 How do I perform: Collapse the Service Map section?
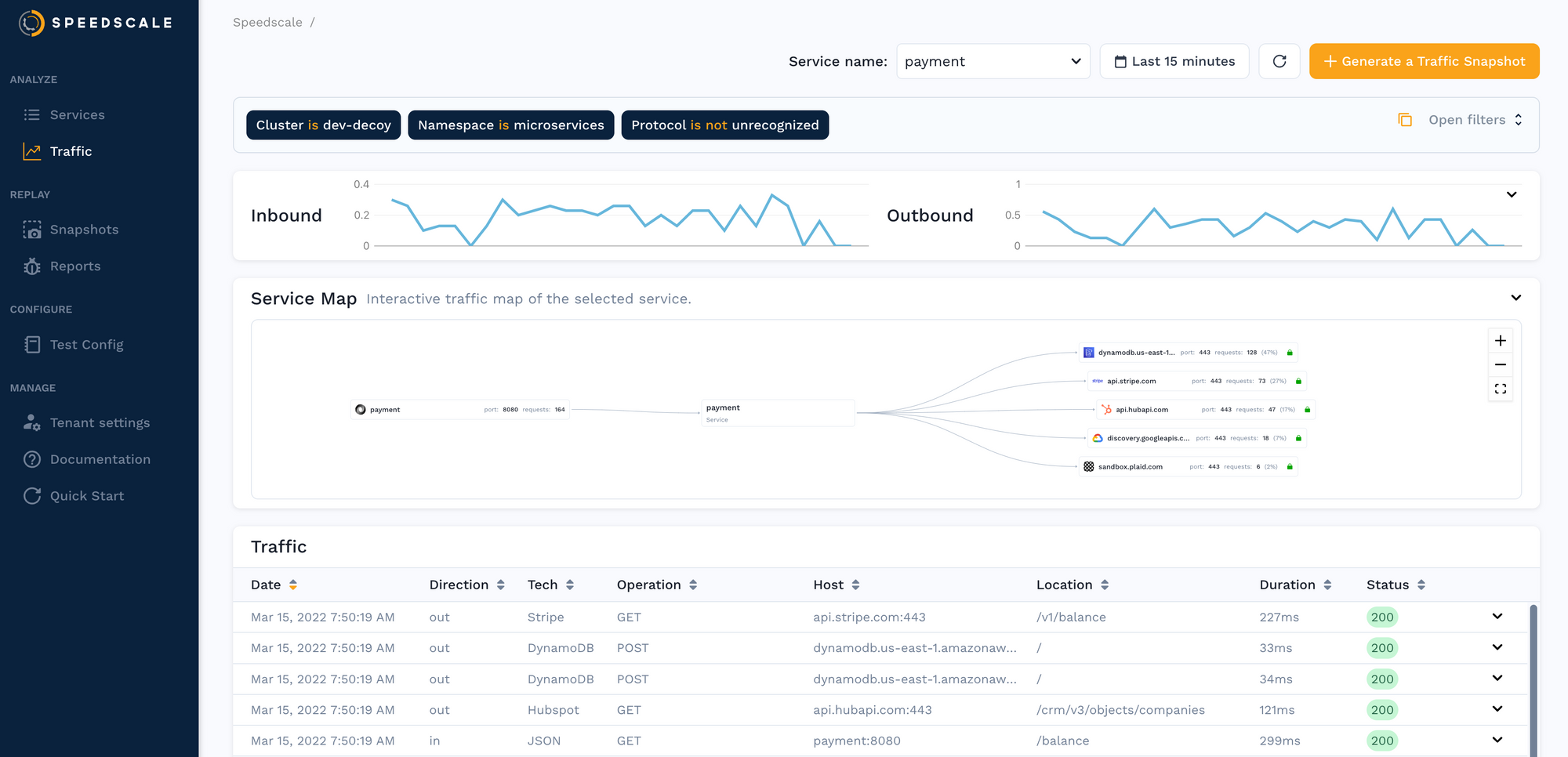tap(1515, 298)
